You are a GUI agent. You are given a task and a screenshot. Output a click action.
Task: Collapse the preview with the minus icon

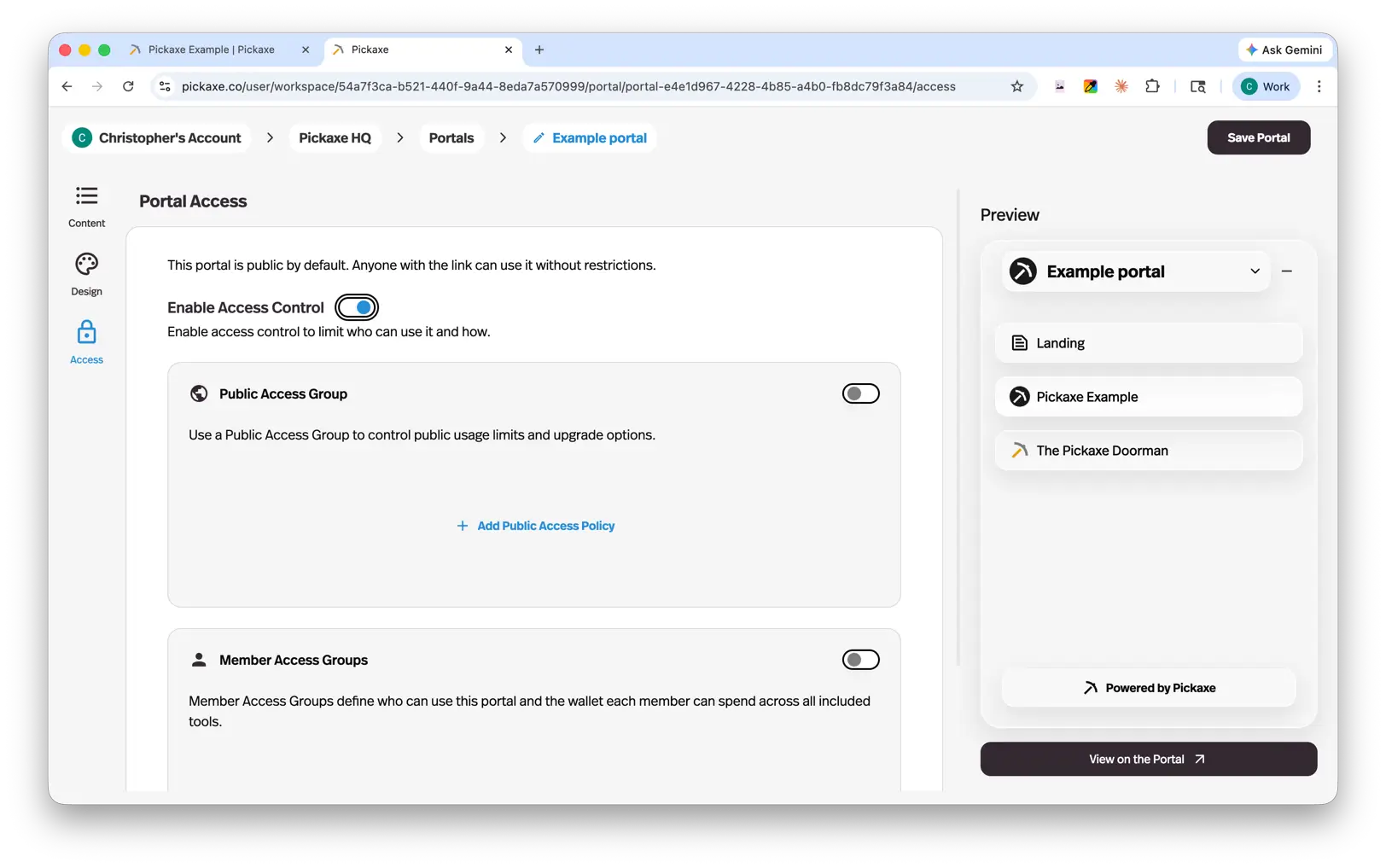pos(1286,271)
